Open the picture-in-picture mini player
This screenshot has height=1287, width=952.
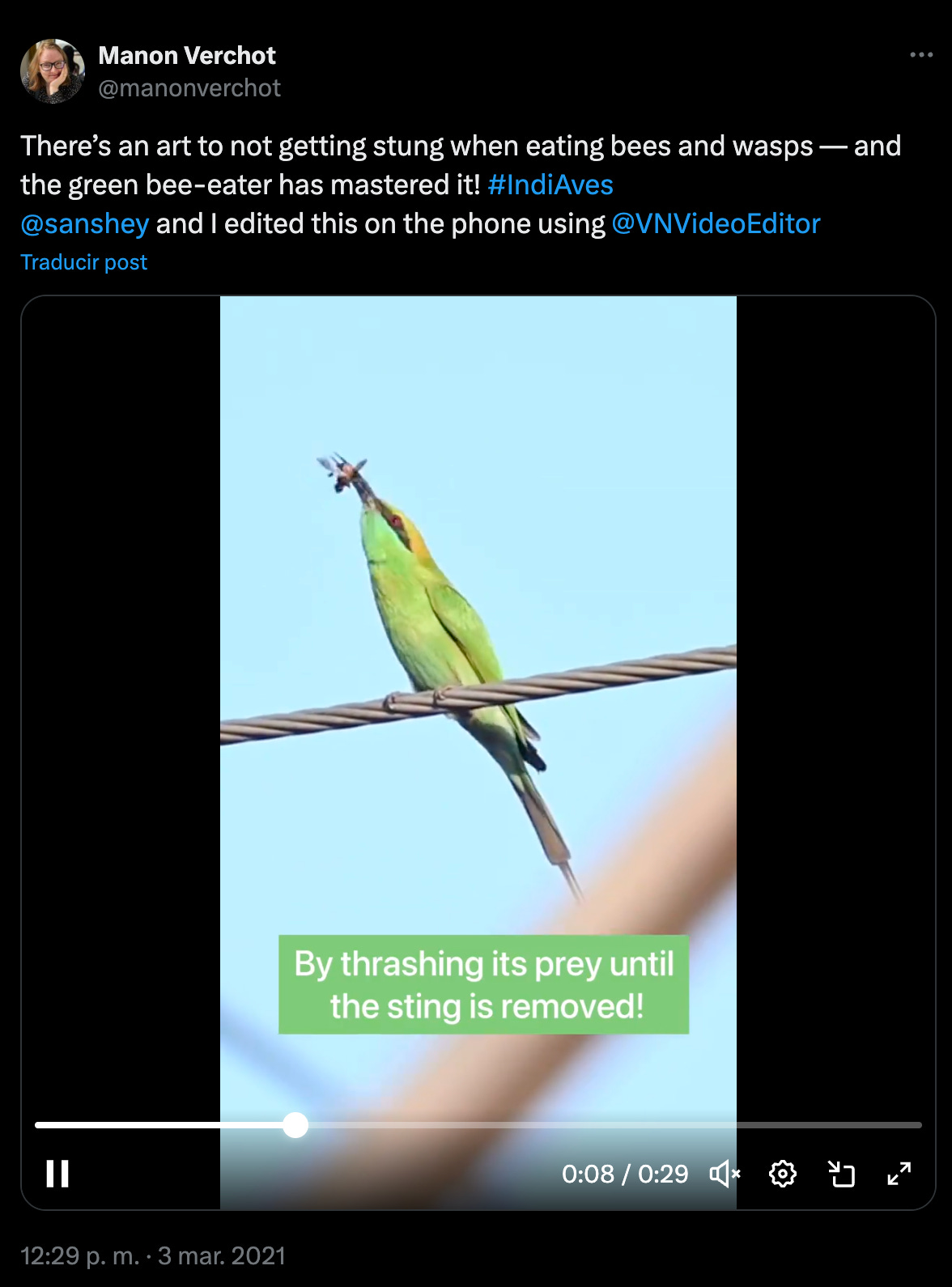(x=841, y=1174)
